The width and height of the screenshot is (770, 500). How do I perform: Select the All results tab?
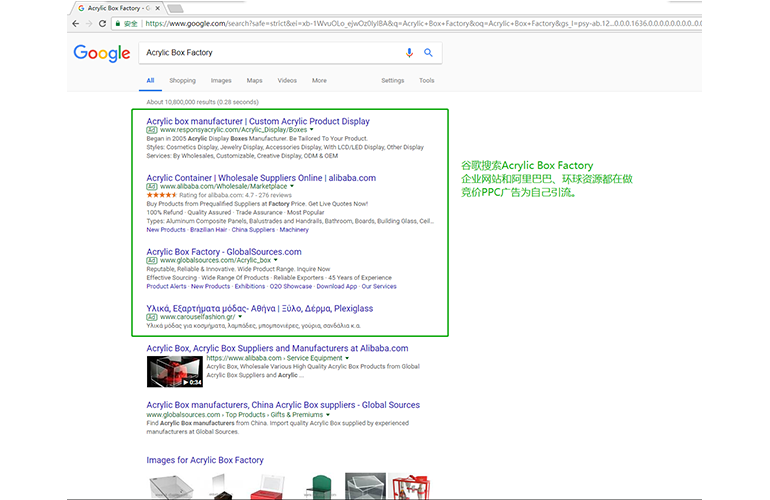tap(150, 81)
